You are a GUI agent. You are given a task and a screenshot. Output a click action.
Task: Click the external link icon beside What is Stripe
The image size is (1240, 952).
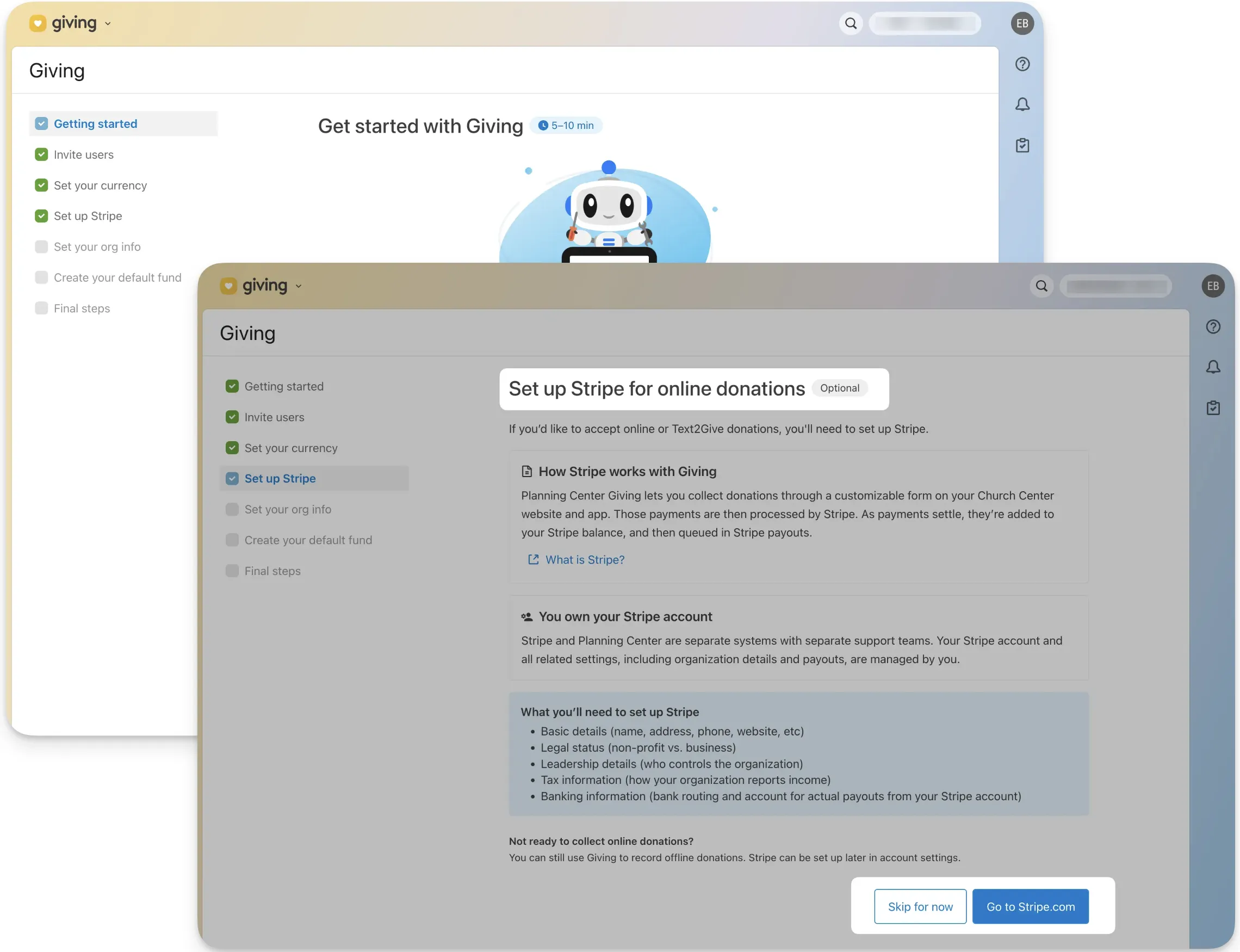coord(533,560)
